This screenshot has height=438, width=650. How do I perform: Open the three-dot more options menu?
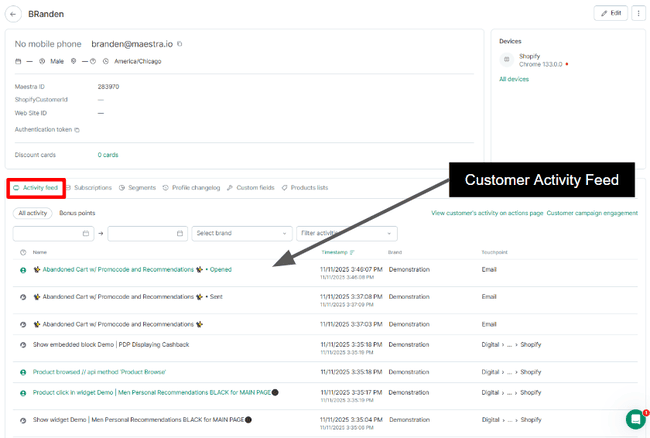pyautogui.click(x=638, y=13)
